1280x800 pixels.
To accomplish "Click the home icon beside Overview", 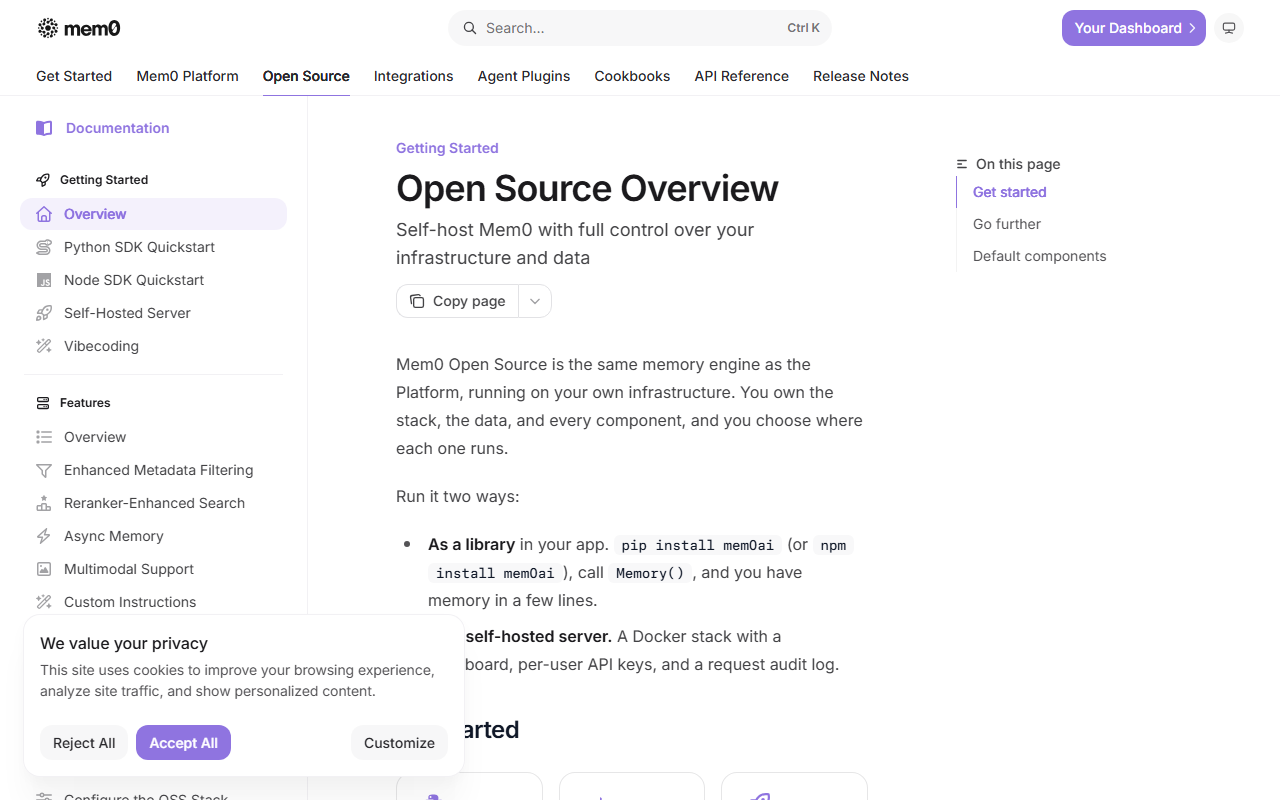I will pyautogui.click(x=44, y=214).
